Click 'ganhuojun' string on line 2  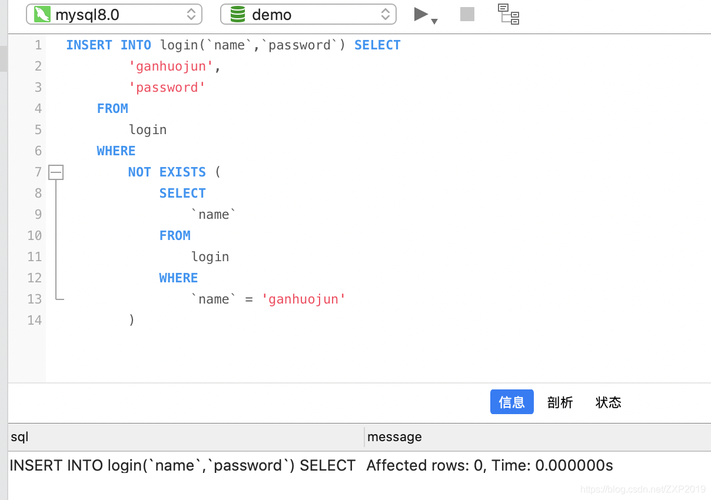[171, 67]
